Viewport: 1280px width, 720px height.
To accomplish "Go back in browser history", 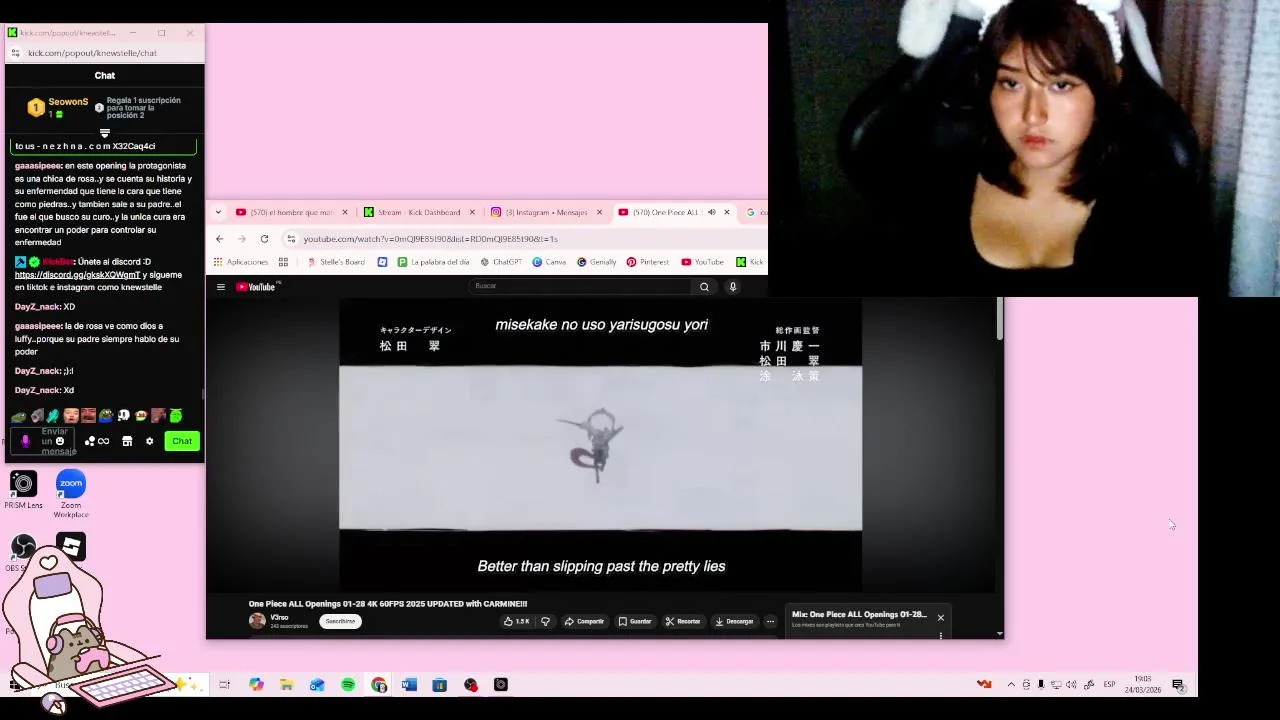I will [220, 239].
